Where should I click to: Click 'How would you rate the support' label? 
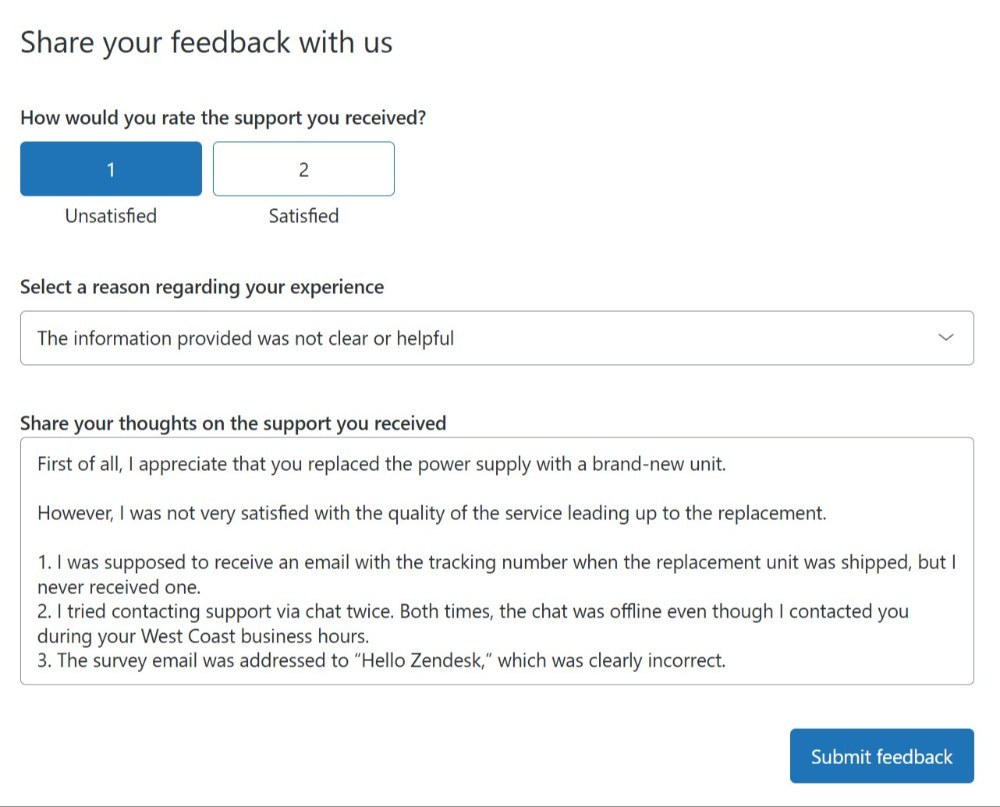(223, 118)
